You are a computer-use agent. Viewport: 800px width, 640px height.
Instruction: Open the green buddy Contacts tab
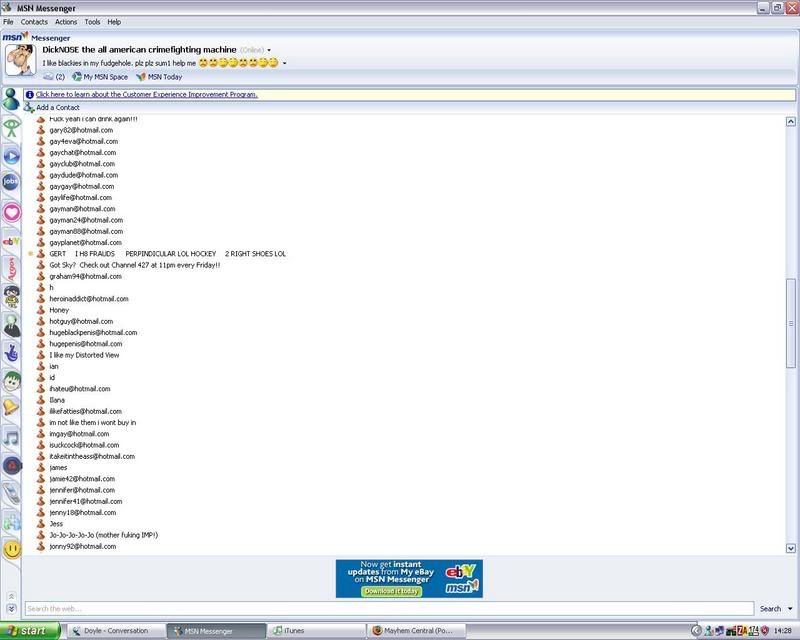tap(11, 99)
